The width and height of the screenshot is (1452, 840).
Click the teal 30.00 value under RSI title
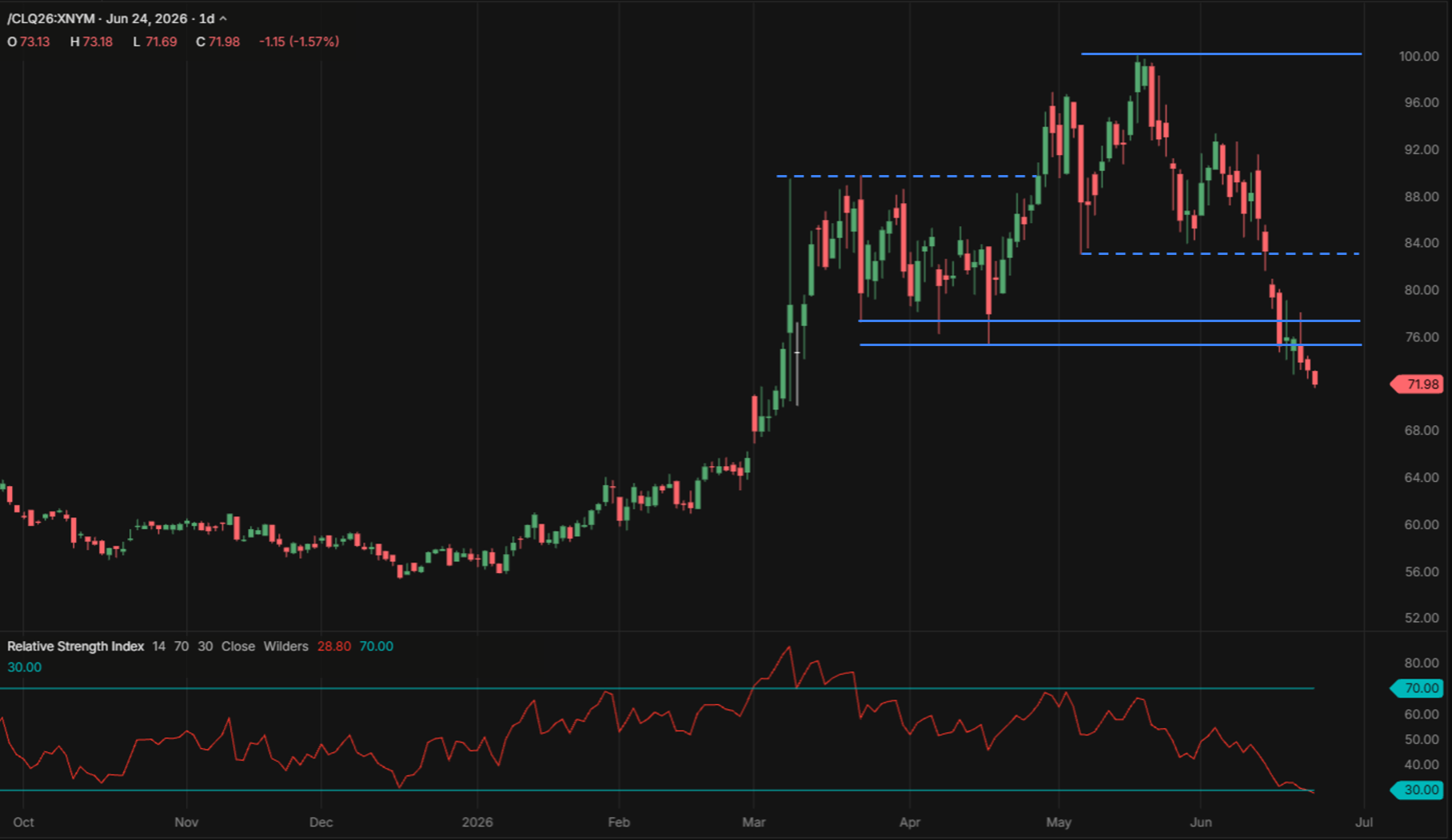[x=25, y=667]
